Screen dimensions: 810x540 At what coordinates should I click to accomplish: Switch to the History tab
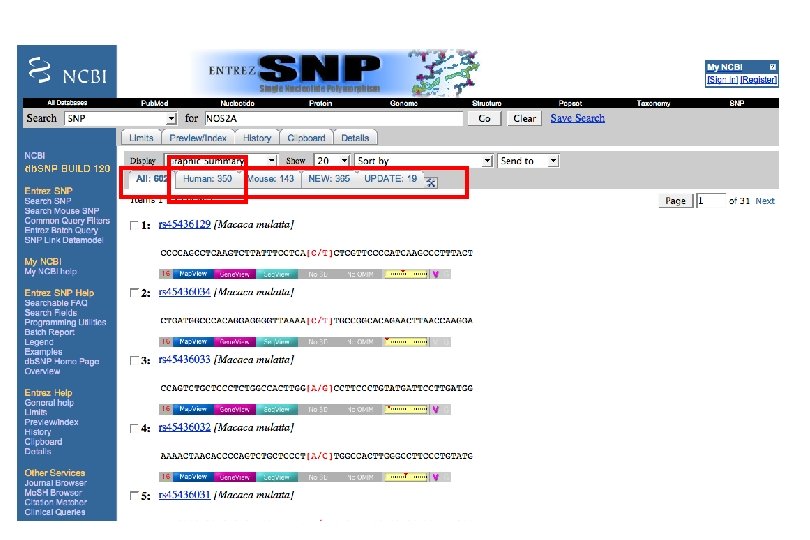257,138
